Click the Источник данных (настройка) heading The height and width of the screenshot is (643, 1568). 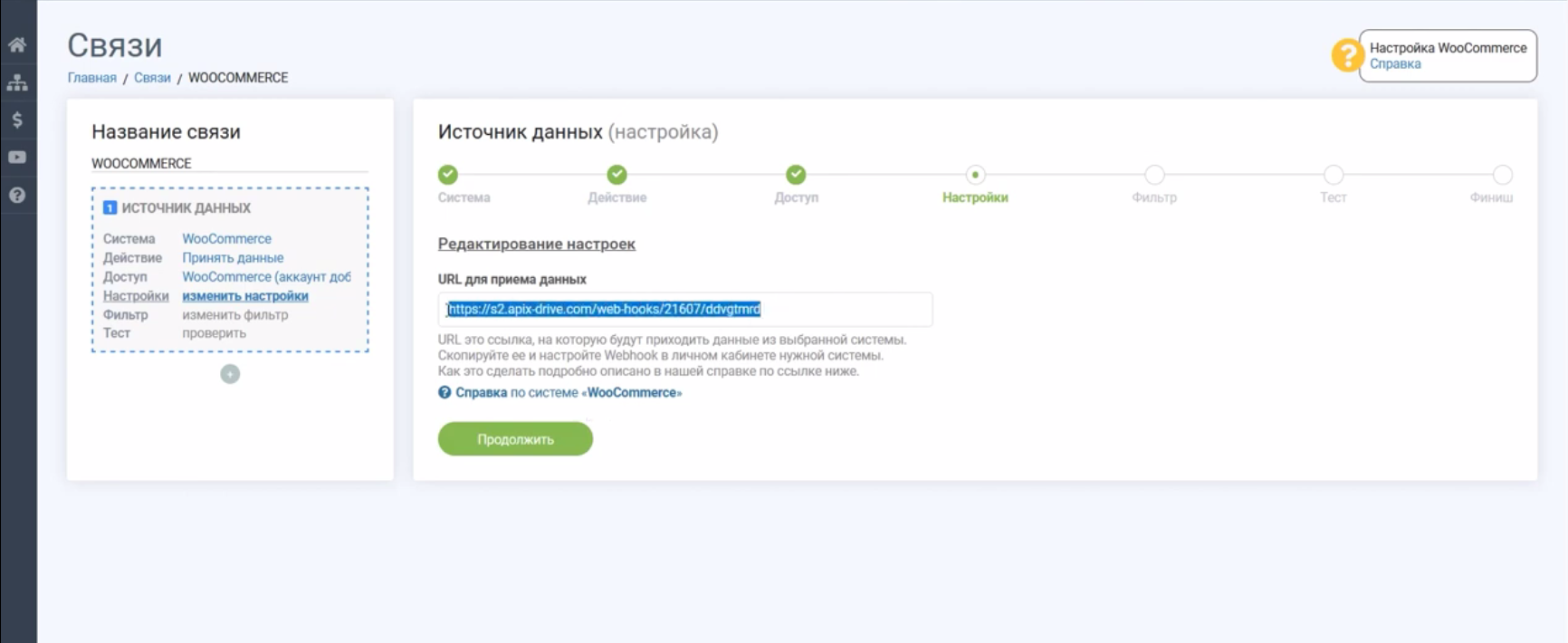tap(578, 131)
